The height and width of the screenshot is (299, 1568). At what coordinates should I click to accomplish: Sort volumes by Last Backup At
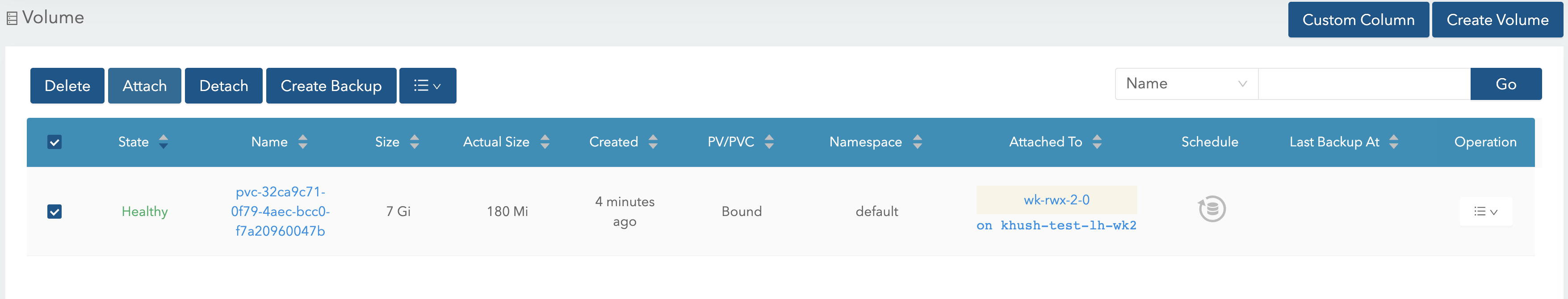pyautogui.click(x=1393, y=141)
